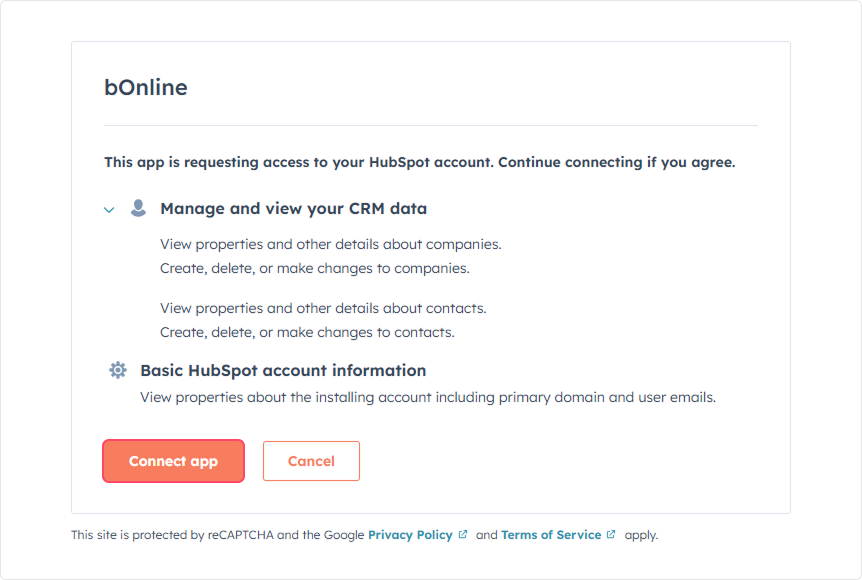This screenshot has height=580, width=862.
Task: Click the gear icon for account information
Action: click(x=118, y=370)
